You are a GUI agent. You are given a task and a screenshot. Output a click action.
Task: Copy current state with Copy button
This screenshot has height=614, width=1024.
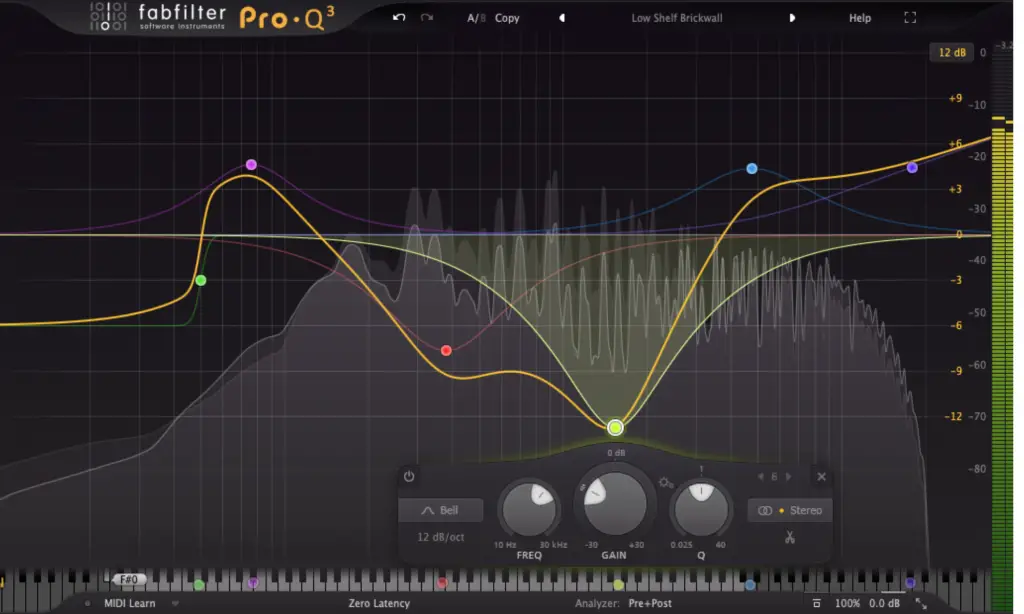pos(507,18)
